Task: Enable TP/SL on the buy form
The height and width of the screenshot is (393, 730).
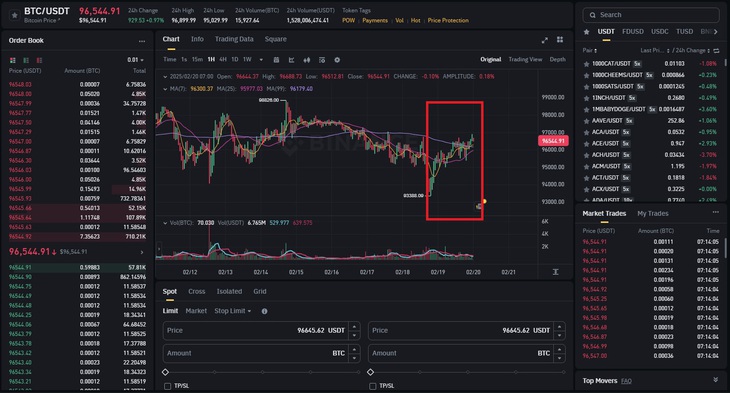Action: click(168, 386)
